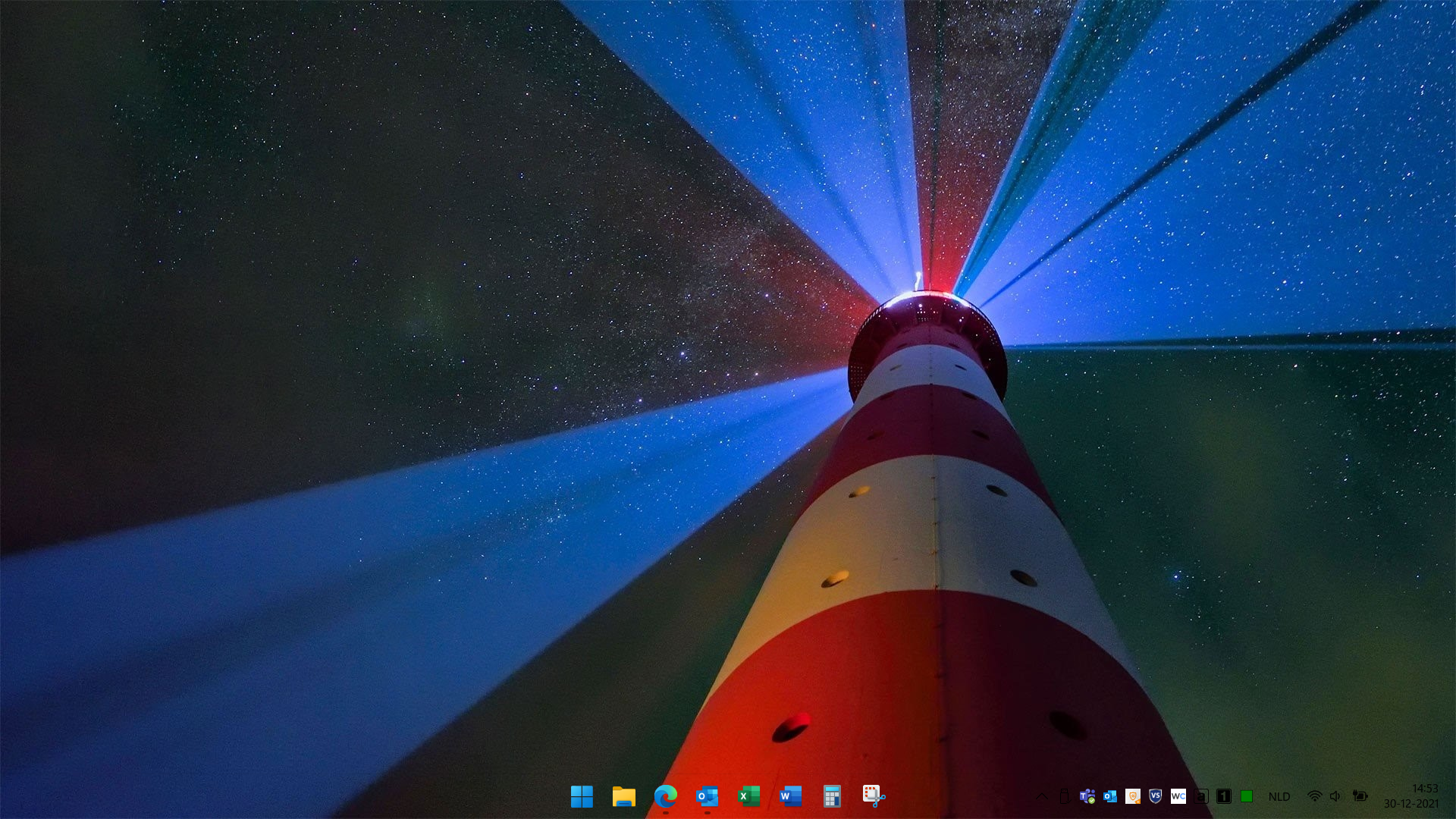Open the orange shield security tray icon

(x=1133, y=796)
